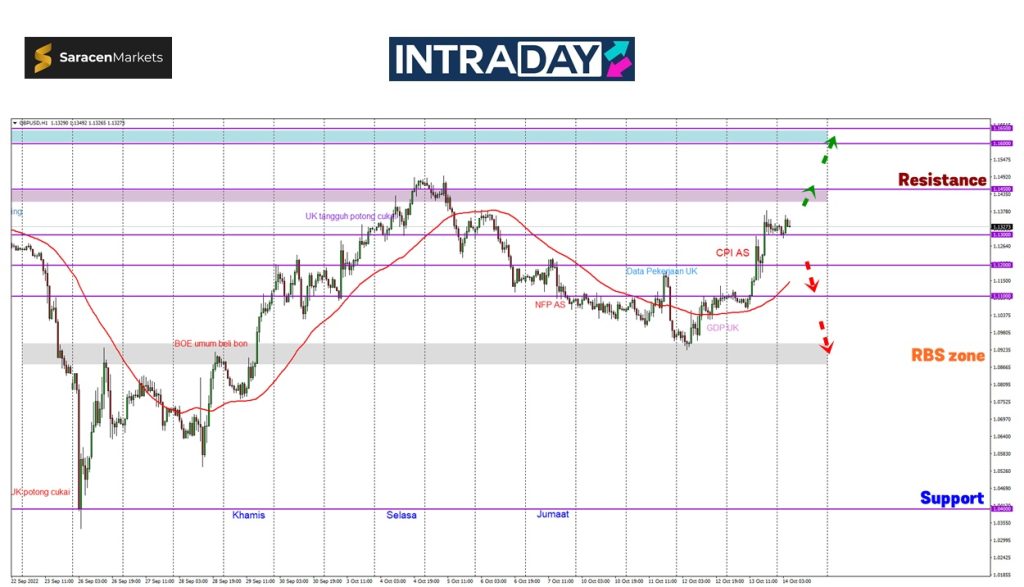1024x587 pixels.
Task: Click the 'UK tangguh potong cukai' annotation
Action: click(x=350, y=217)
